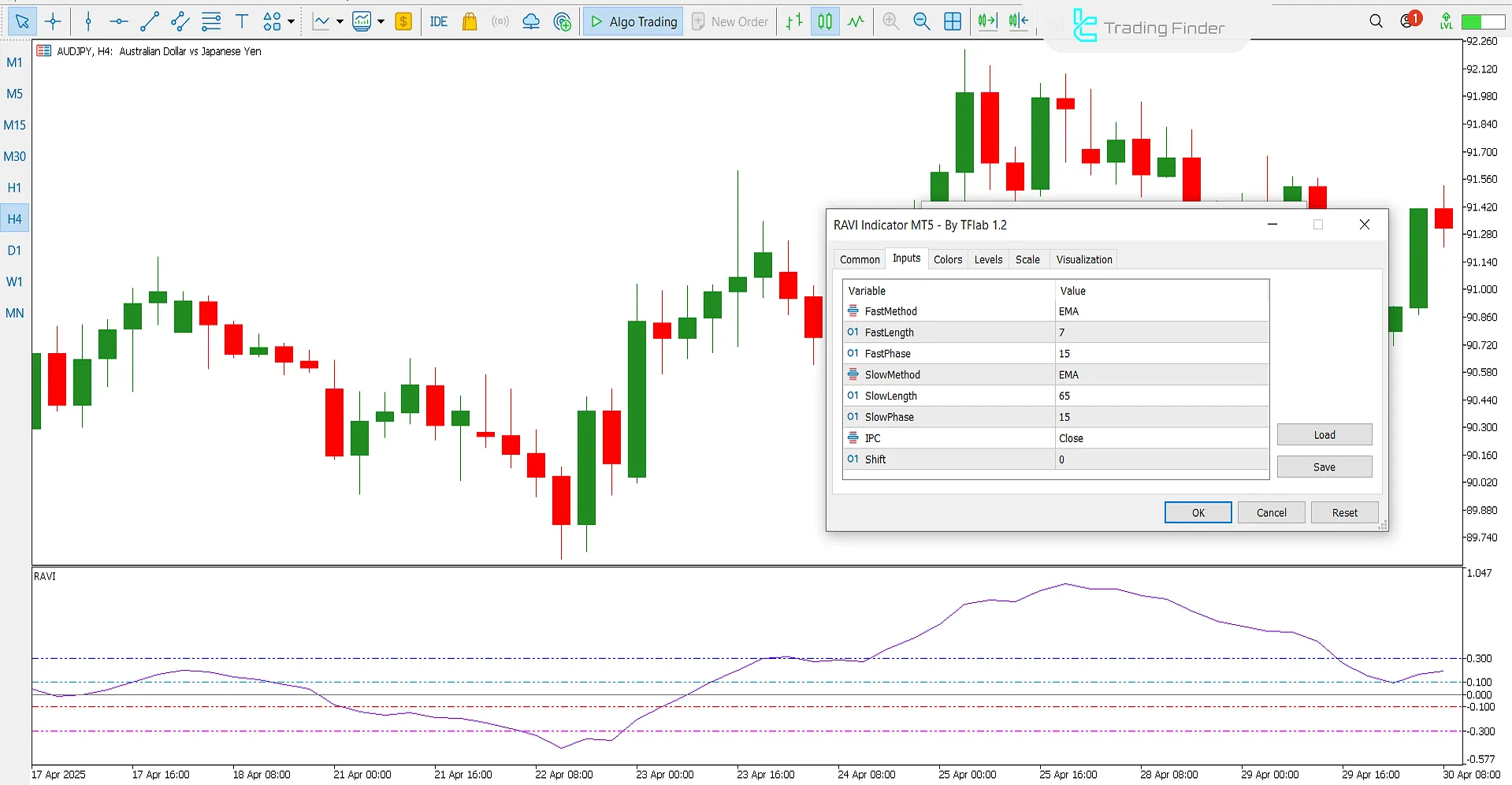1512x785 pixels.
Task: Select the Text annotation tool
Action: pos(242,21)
